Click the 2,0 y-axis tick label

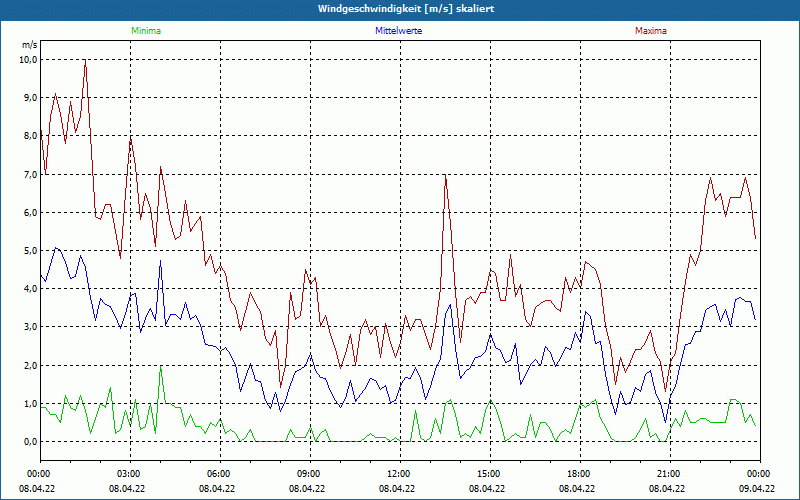(x=30, y=365)
